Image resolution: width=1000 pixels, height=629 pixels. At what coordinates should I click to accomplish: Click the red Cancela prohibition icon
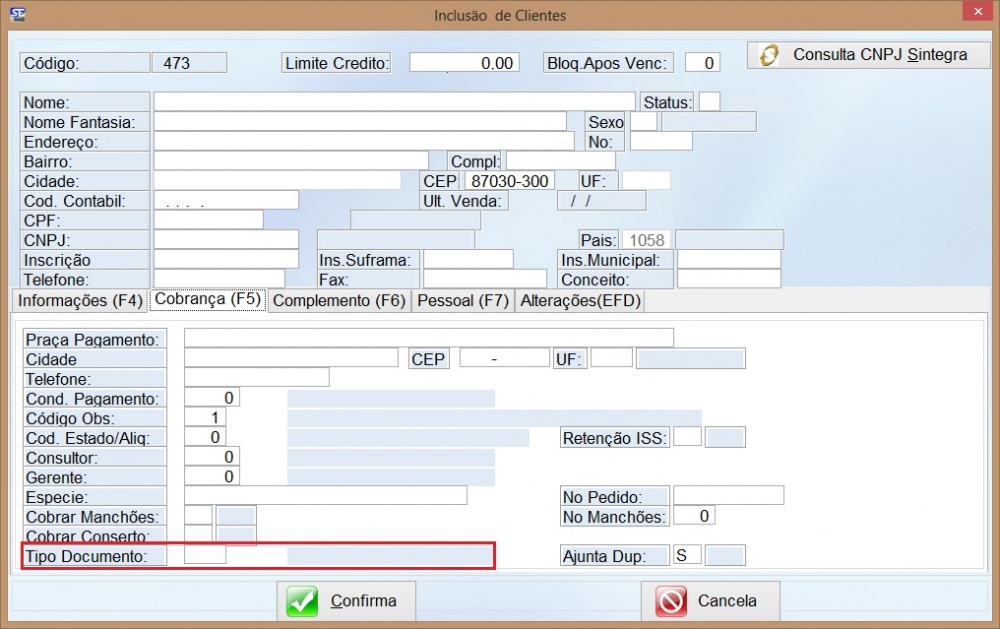coord(670,601)
